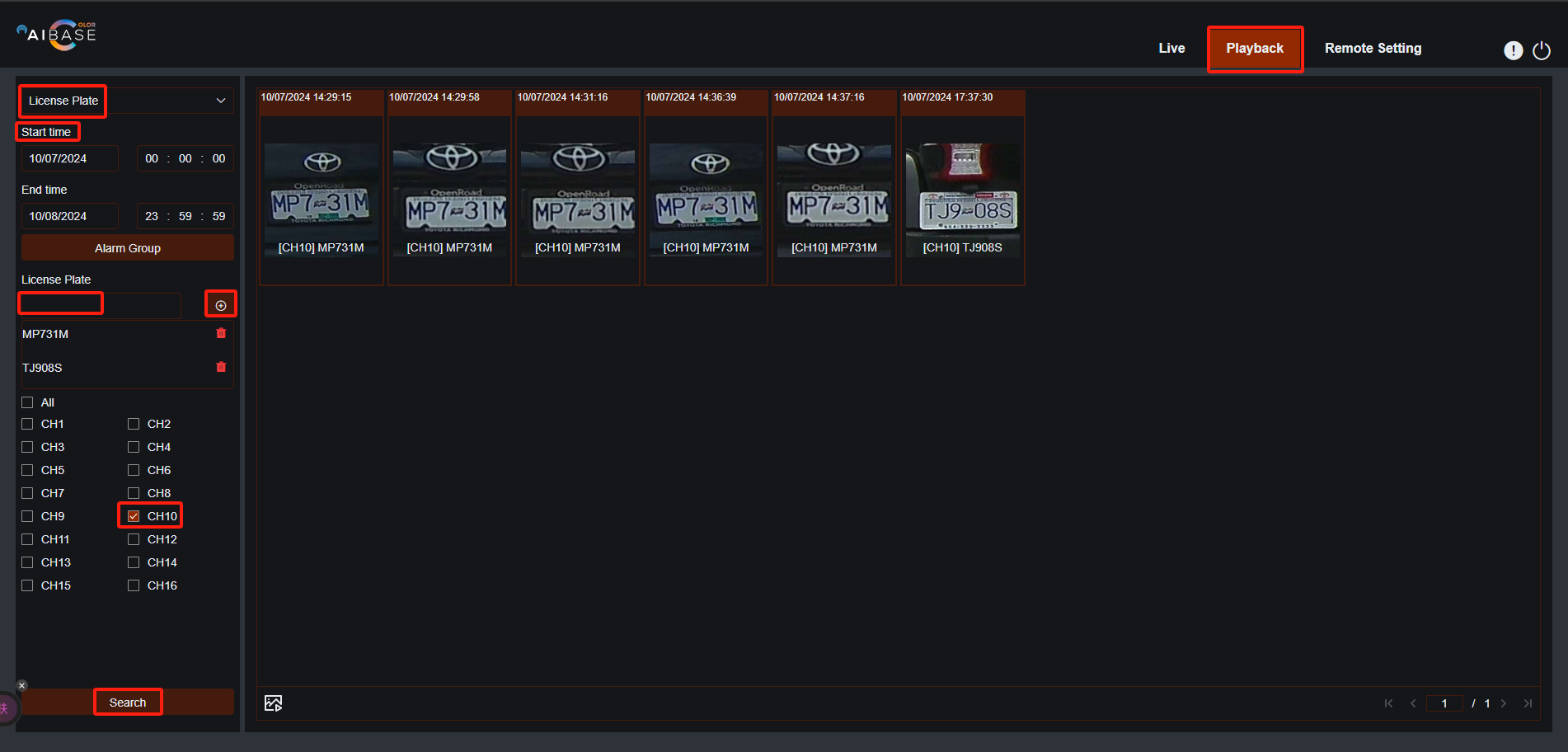Click the Alarm Group button
Viewport: 1568px width, 752px height.
[128, 247]
